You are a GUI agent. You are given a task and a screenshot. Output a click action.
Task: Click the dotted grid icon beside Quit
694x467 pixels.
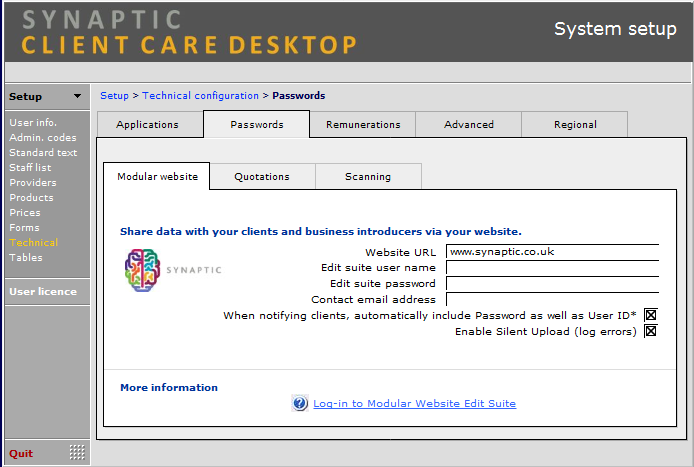tap(77, 452)
